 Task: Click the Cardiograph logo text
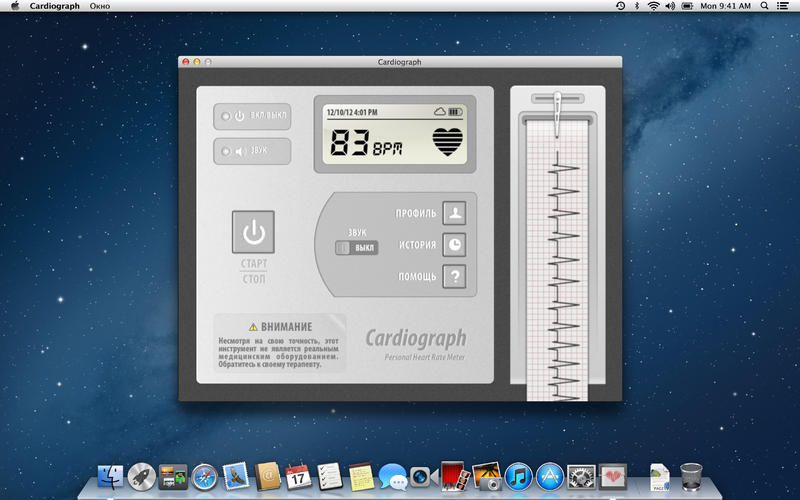[416, 338]
